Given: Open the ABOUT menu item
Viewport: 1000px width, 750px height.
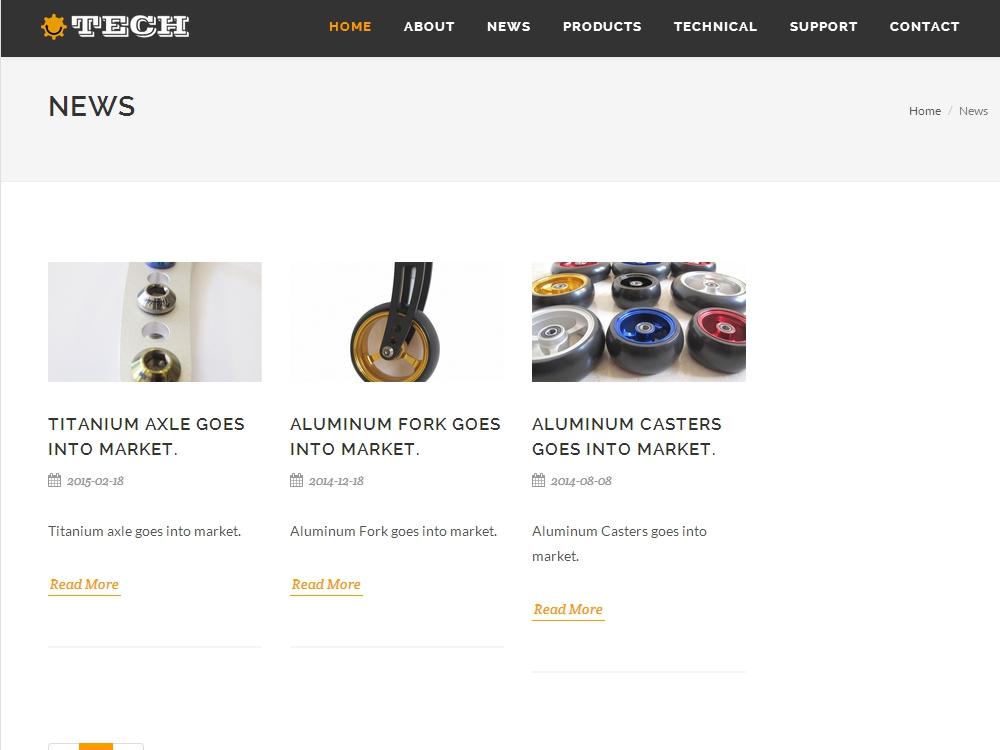Looking at the screenshot, I should [429, 27].
